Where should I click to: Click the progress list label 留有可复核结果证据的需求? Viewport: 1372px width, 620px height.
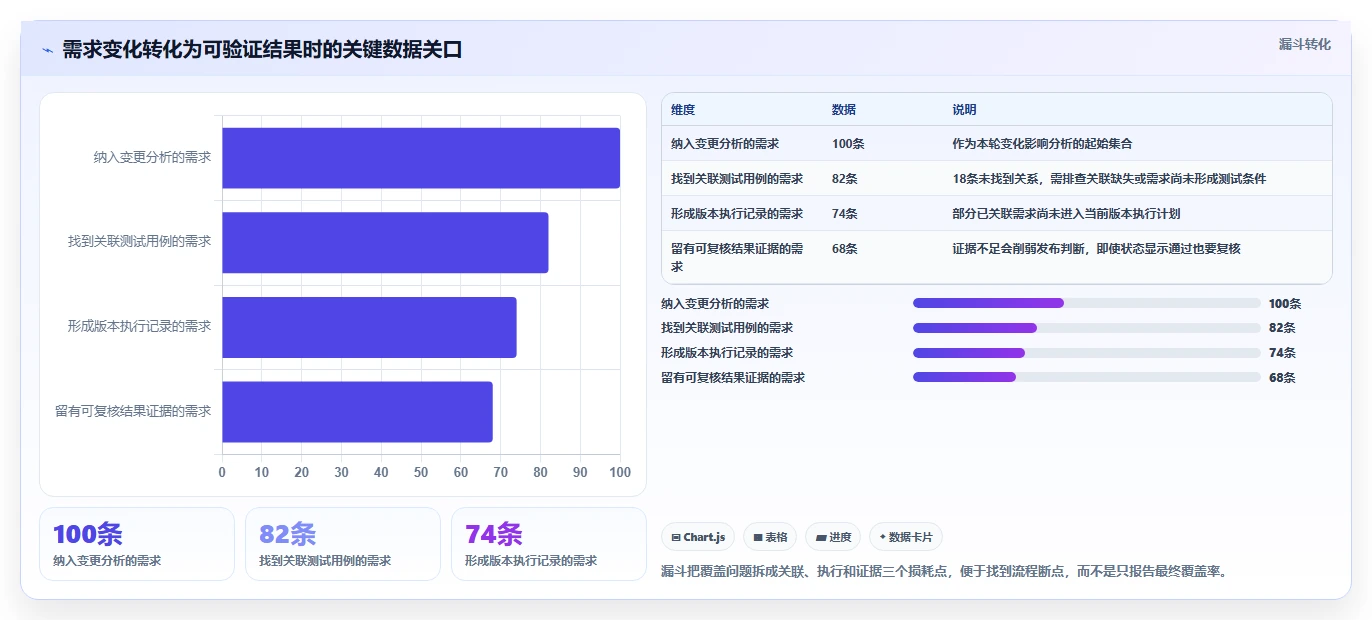(733, 377)
